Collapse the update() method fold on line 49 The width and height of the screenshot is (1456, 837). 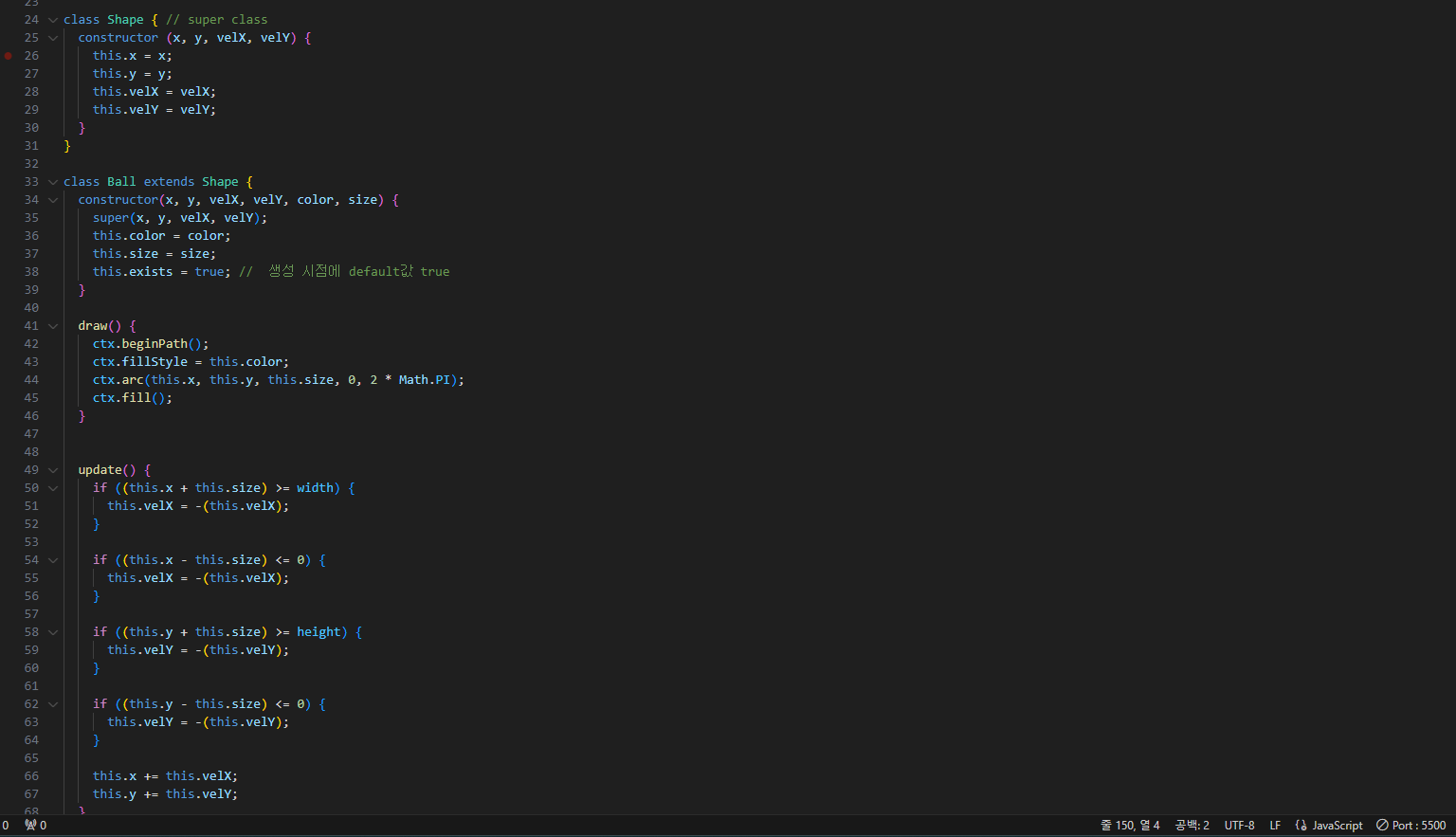click(53, 470)
